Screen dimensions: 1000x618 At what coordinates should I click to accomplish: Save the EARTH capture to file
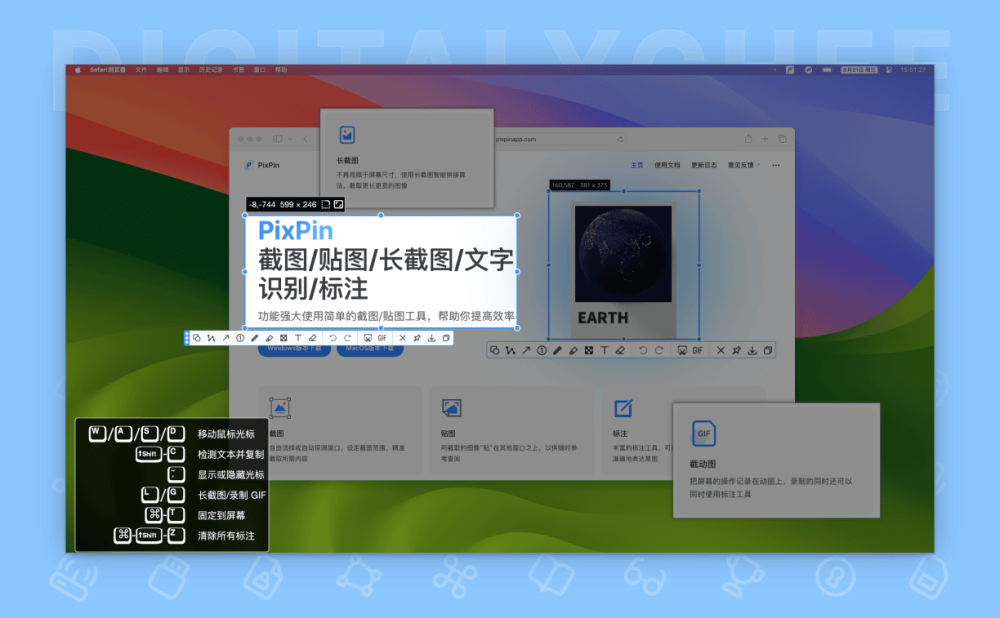[753, 350]
